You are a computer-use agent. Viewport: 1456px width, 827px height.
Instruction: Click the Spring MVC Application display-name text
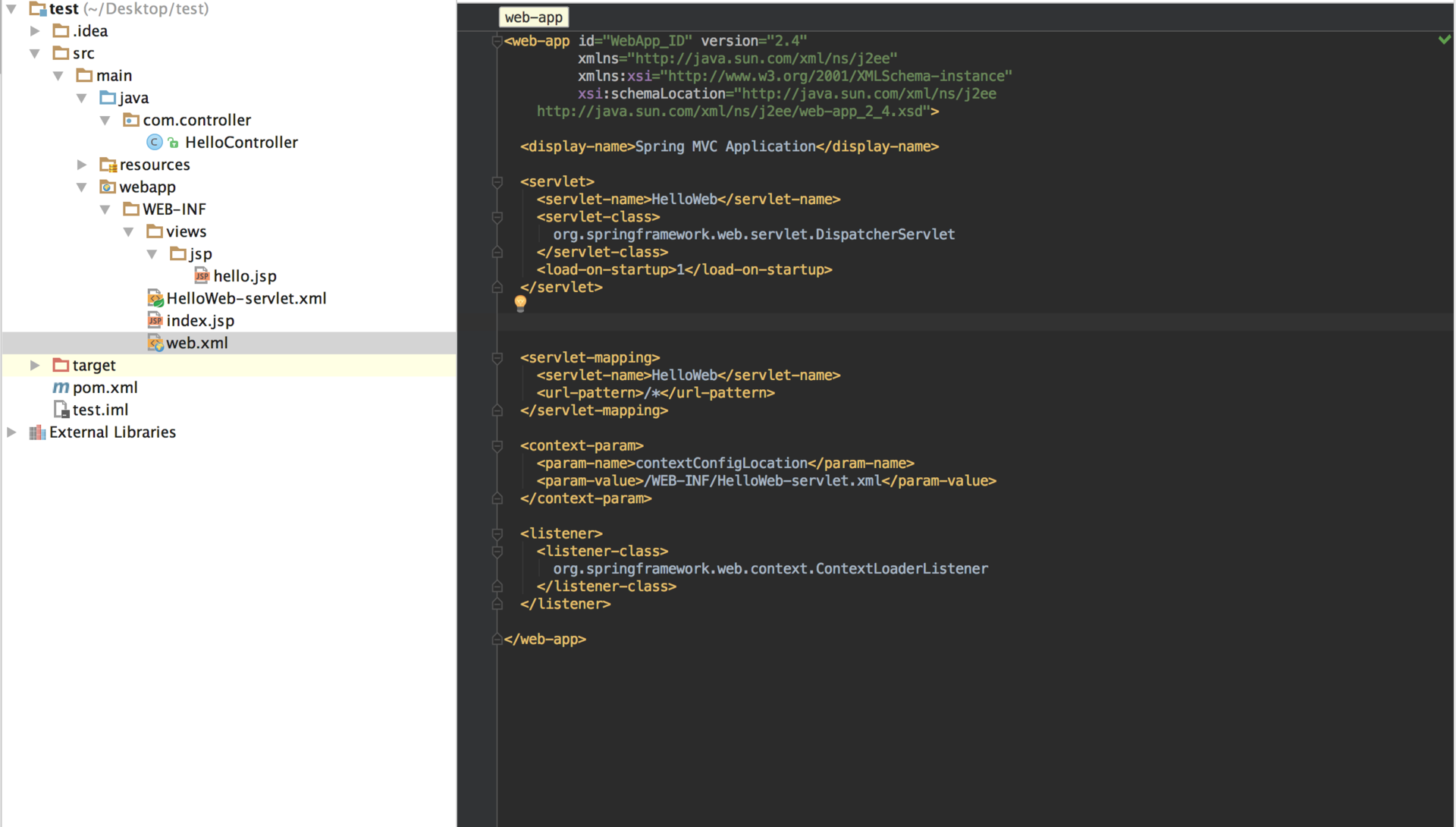tap(725, 146)
